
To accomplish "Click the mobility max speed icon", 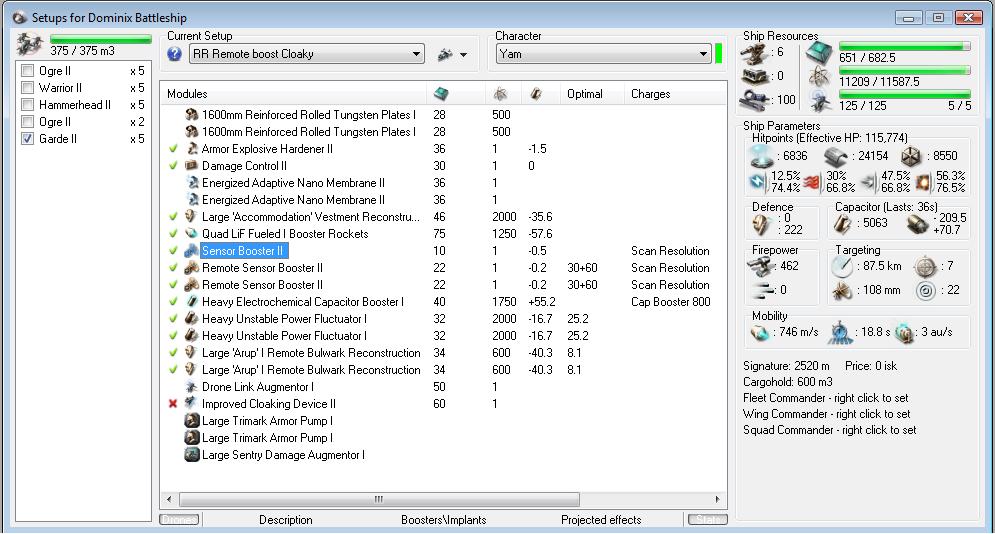I will click(760, 333).
